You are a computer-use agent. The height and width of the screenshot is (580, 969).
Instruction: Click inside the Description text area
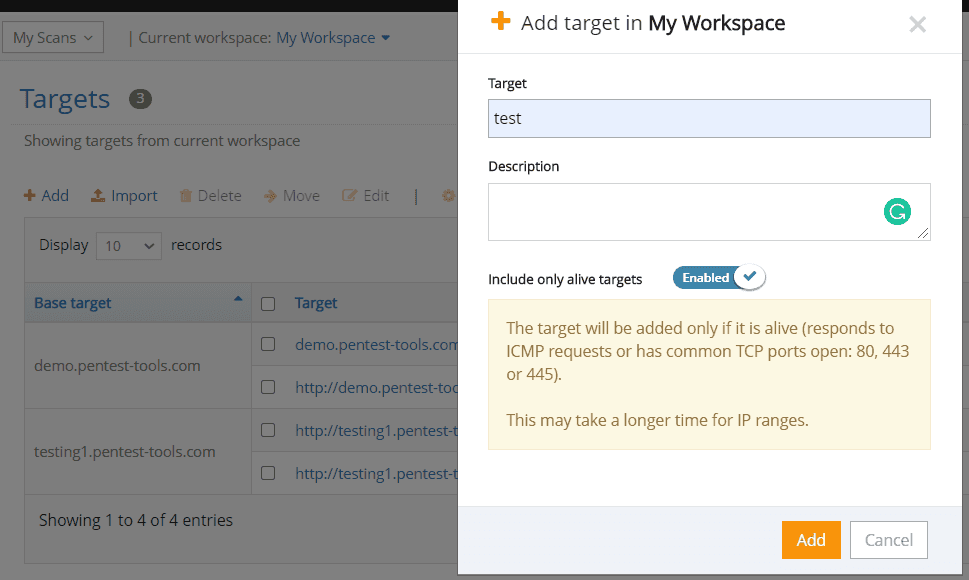pyautogui.click(x=650, y=211)
